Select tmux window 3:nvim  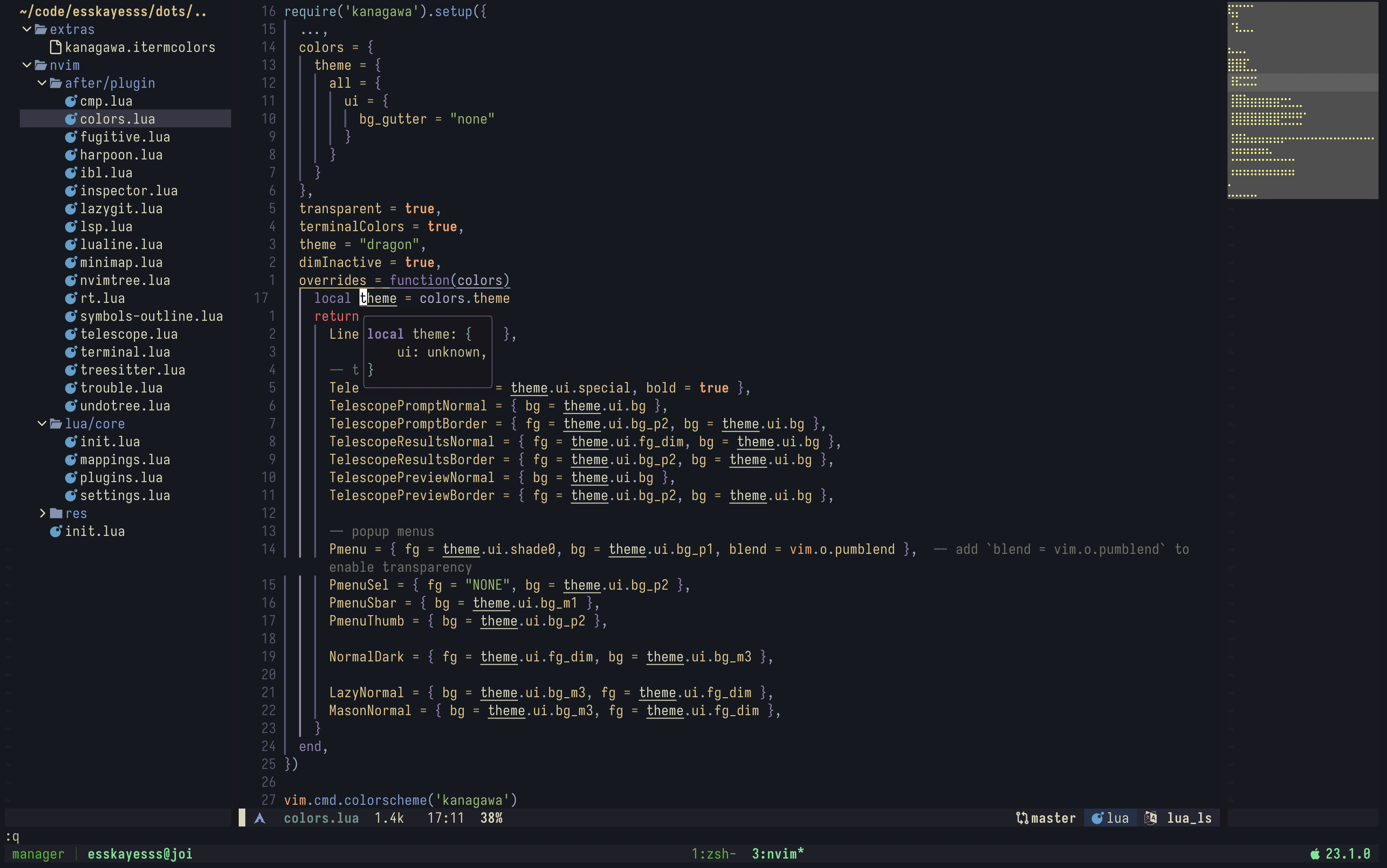(778, 854)
